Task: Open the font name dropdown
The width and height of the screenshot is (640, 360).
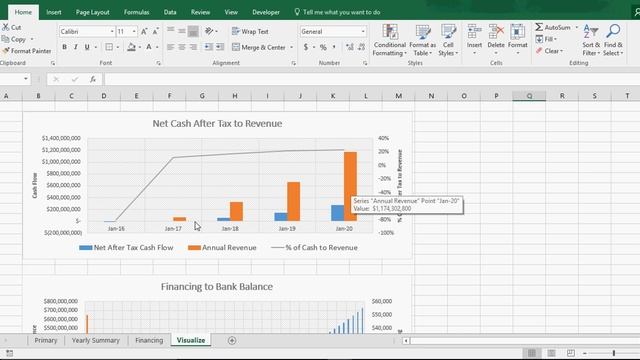Action: (x=112, y=31)
